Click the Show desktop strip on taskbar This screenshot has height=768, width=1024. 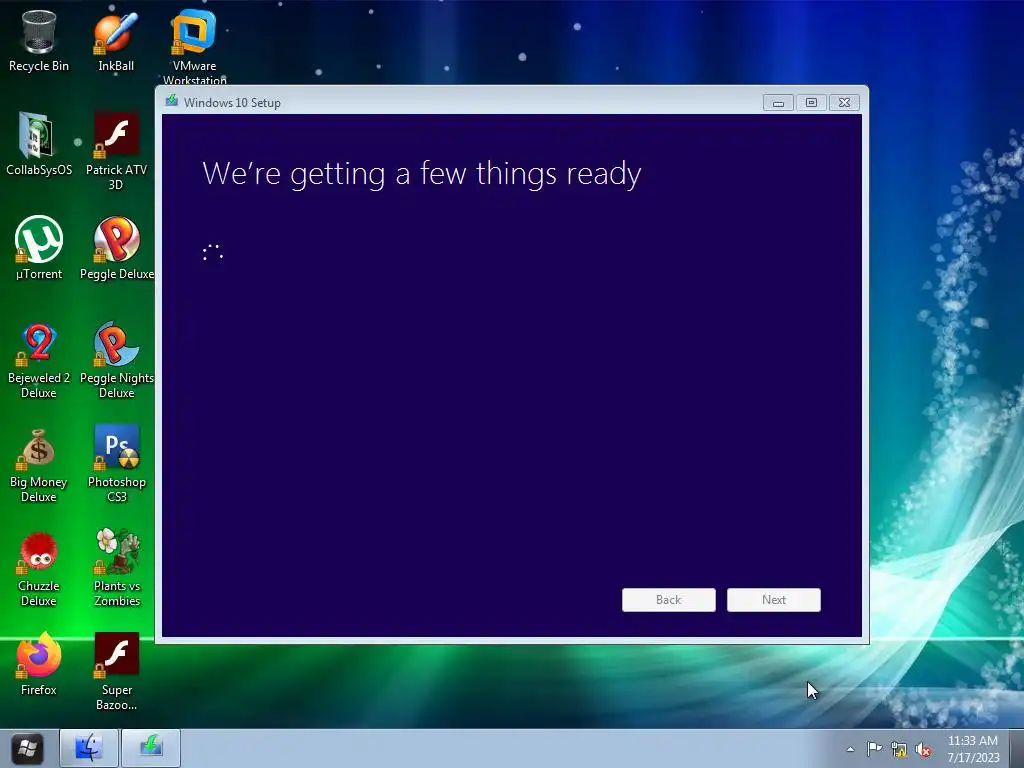tap(1017, 748)
